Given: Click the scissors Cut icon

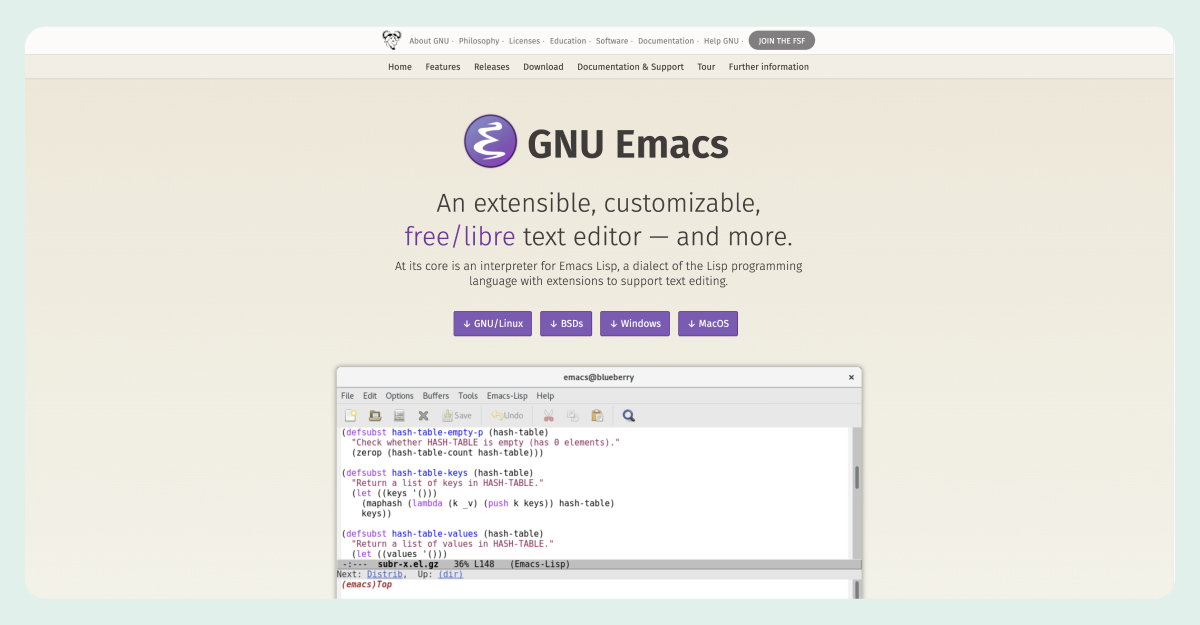Looking at the screenshot, I should (548, 416).
